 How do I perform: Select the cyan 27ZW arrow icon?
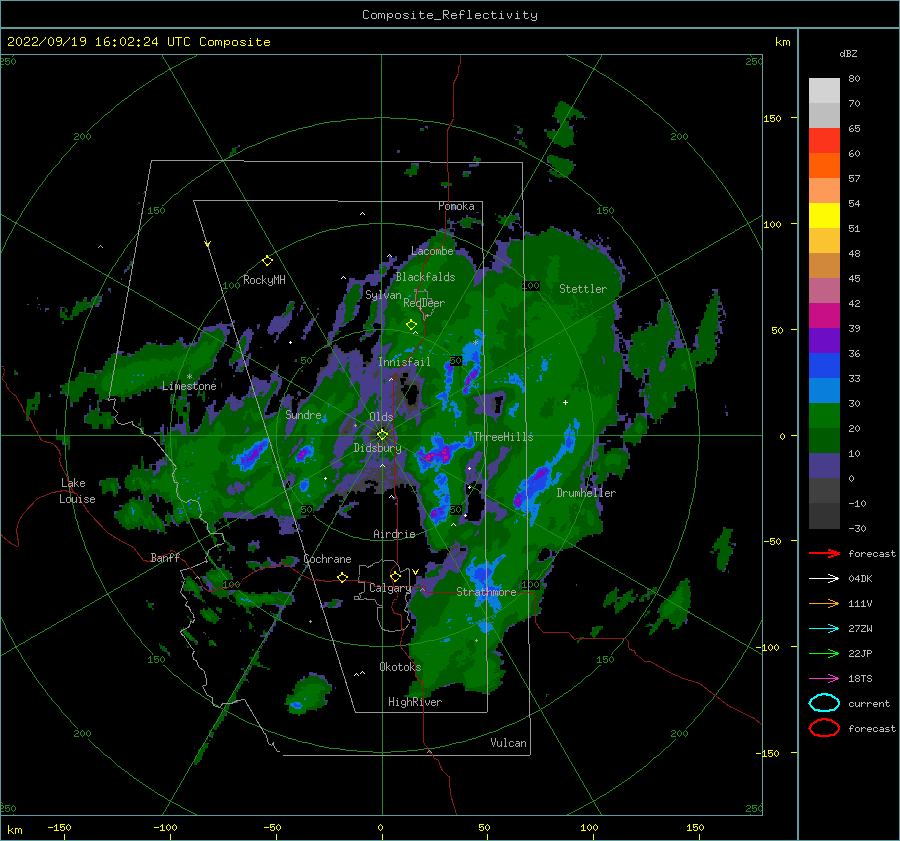[824, 629]
